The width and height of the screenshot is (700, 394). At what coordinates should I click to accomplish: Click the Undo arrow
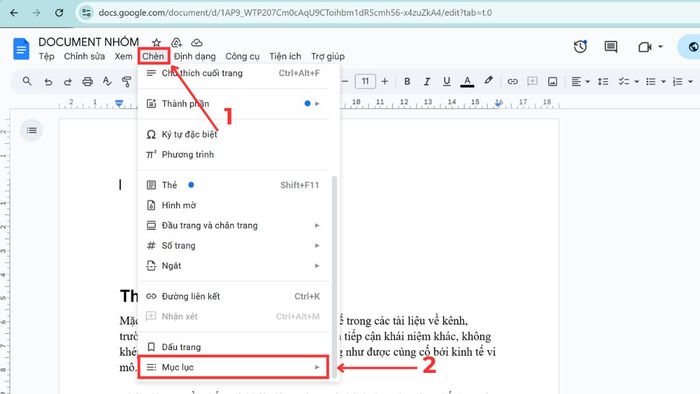point(48,82)
